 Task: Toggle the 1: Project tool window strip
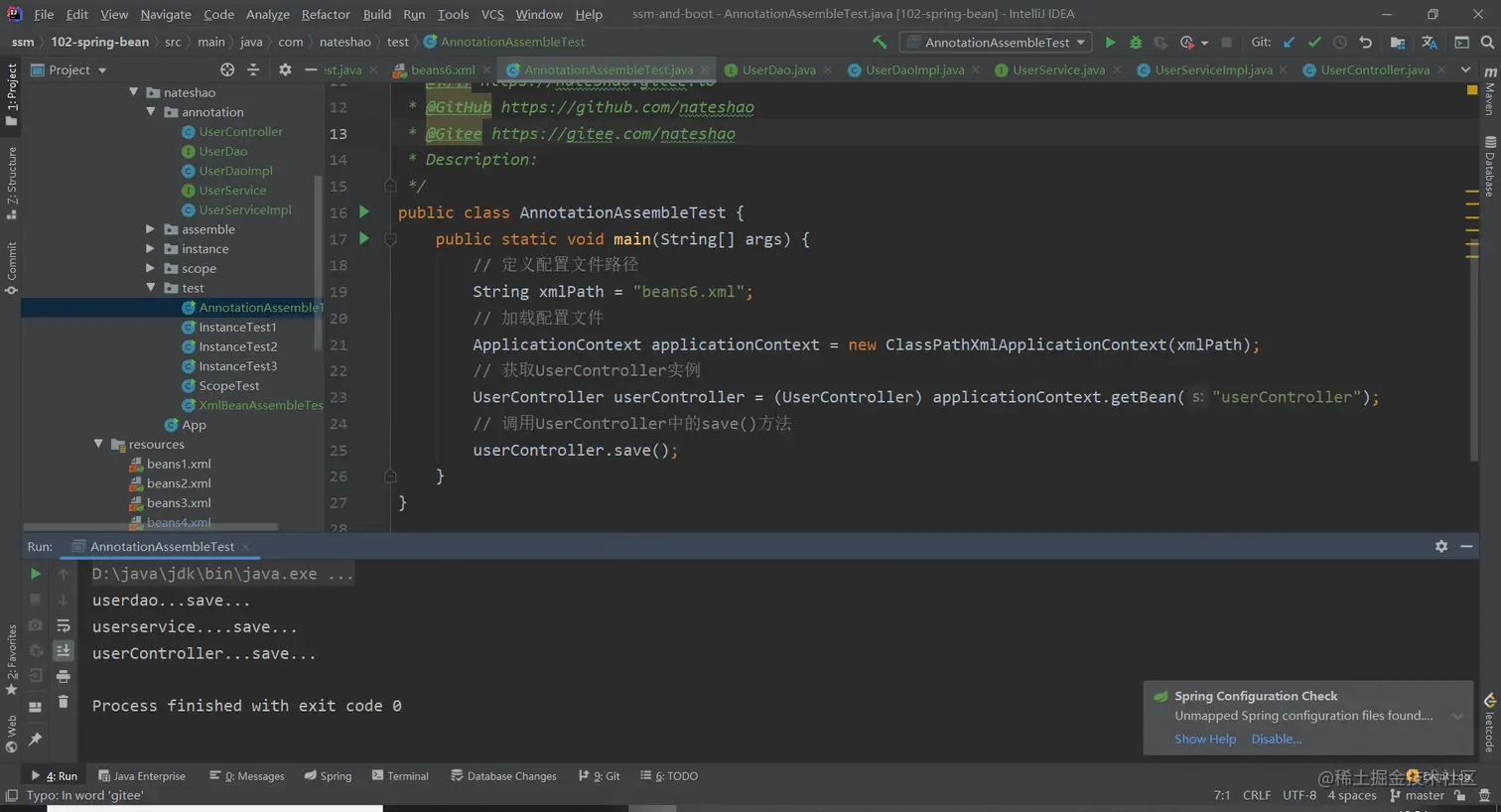(x=12, y=95)
